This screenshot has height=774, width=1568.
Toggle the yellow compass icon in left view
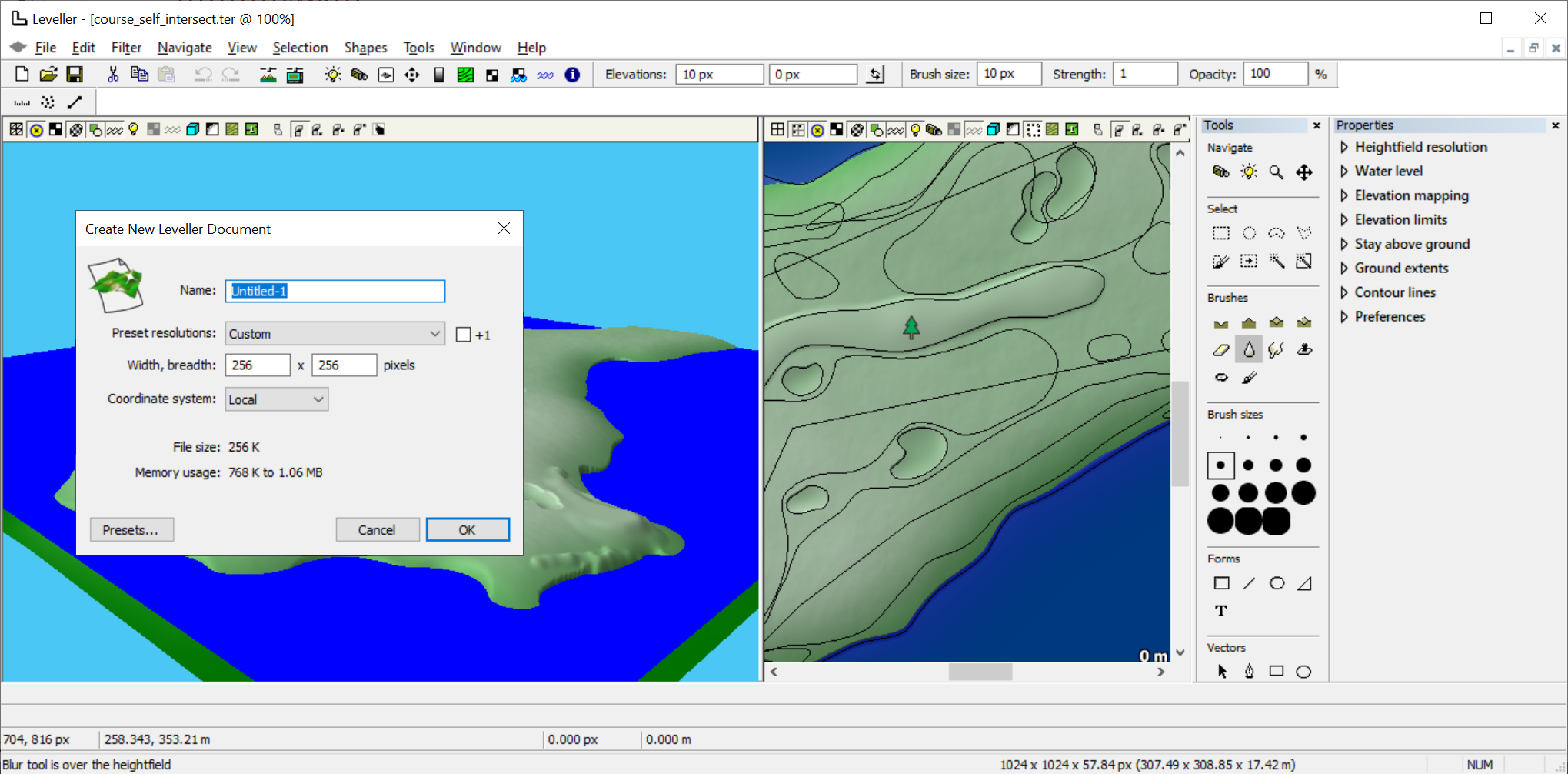click(x=36, y=129)
